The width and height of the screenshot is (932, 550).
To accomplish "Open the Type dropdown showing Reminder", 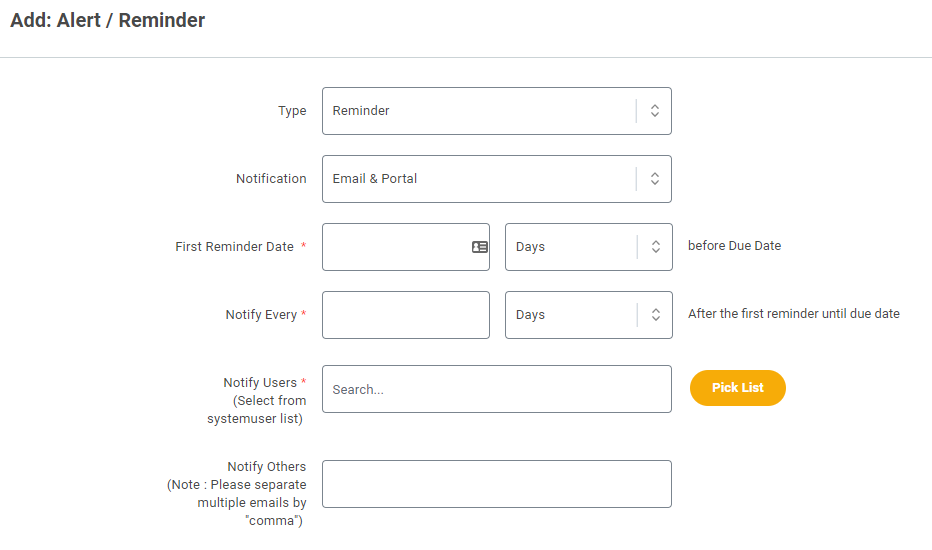I will [497, 111].
